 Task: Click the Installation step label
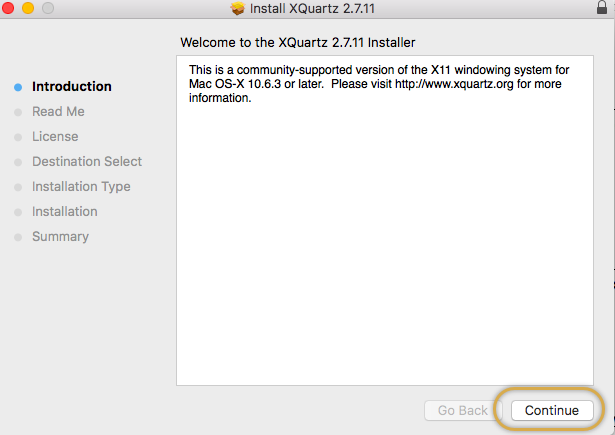pyautogui.click(x=65, y=212)
